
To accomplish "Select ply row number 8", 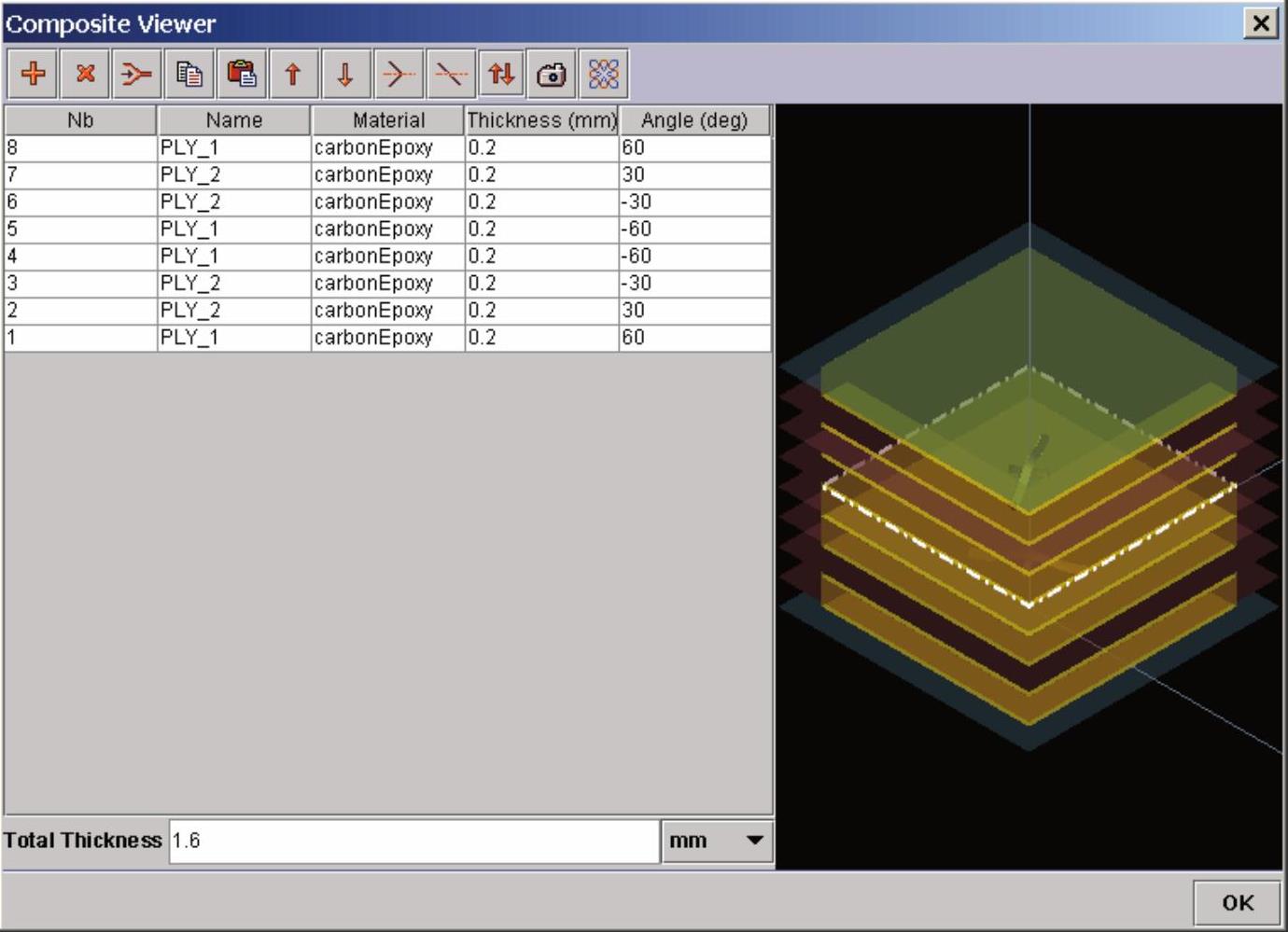I will tap(80, 147).
